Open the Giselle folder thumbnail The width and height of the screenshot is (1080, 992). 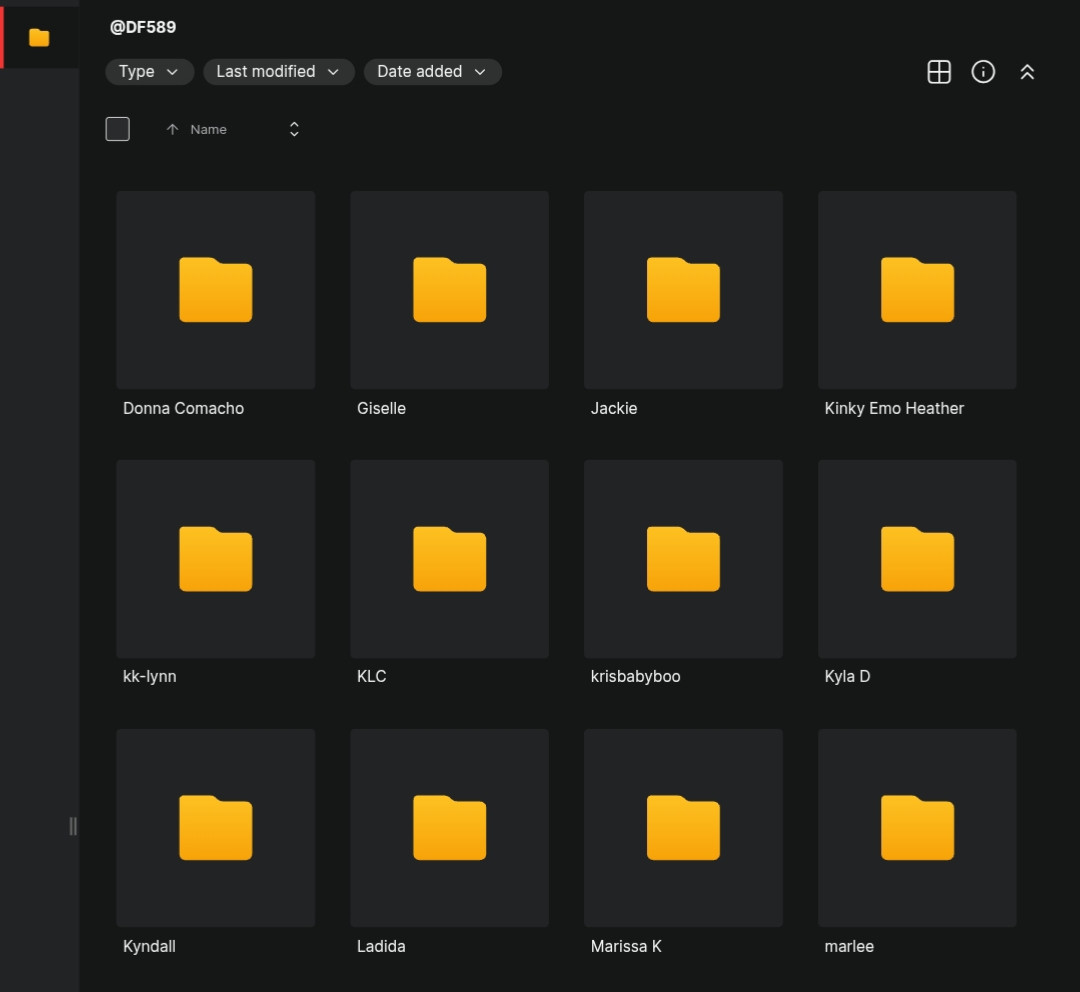449,290
